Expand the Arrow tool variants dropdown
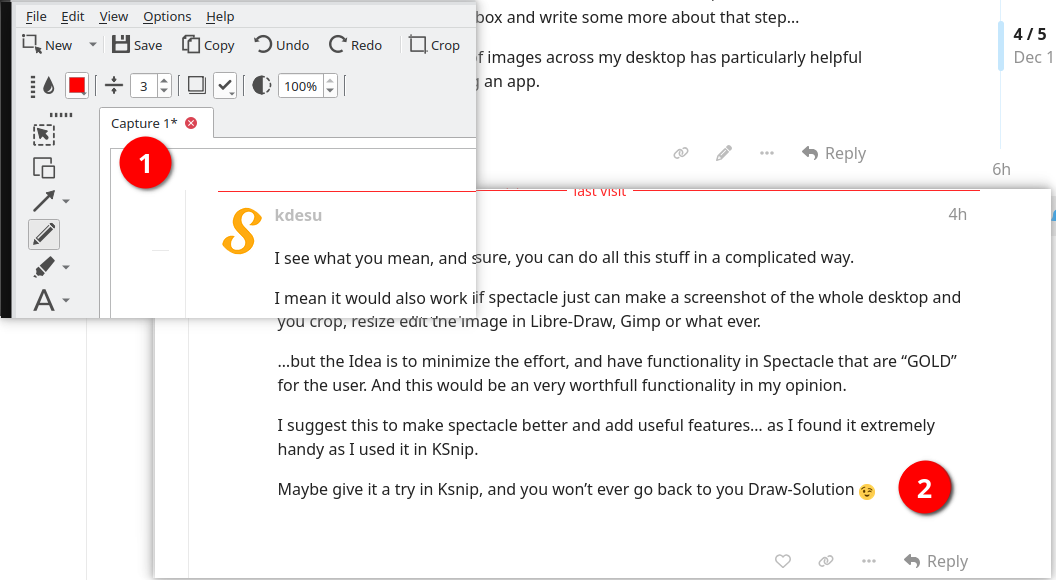The image size is (1056, 580). (66, 201)
